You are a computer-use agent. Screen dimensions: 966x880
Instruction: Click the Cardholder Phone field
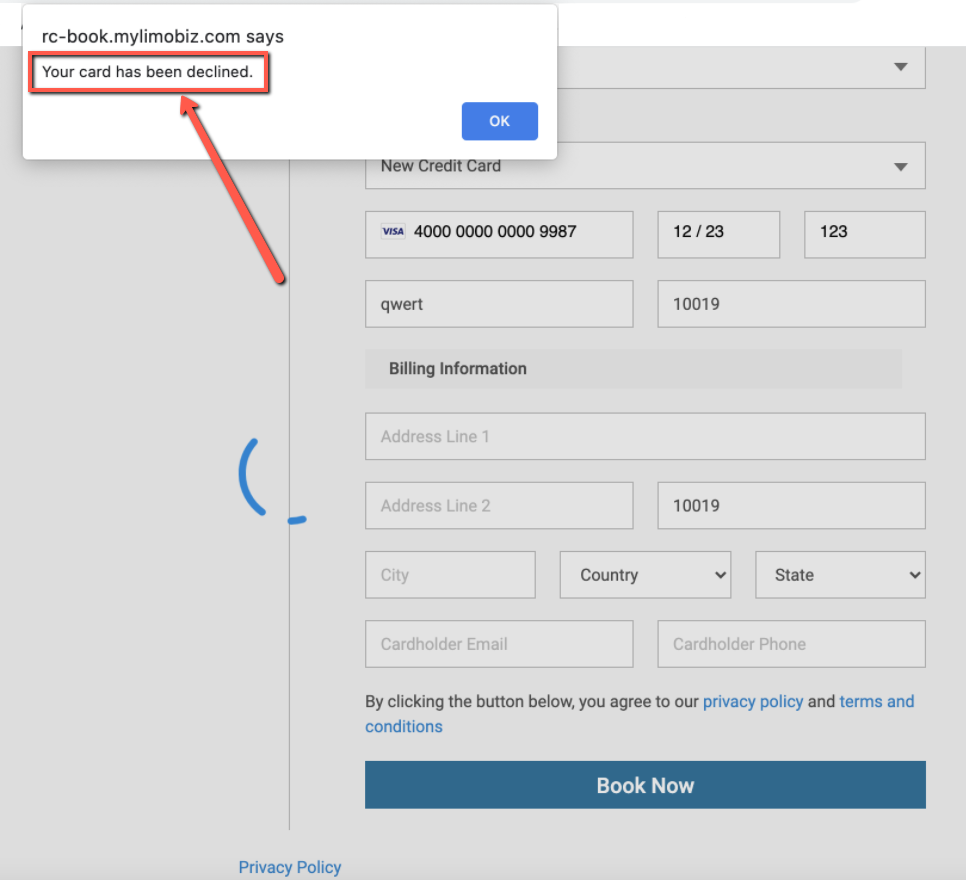tap(791, 644)
